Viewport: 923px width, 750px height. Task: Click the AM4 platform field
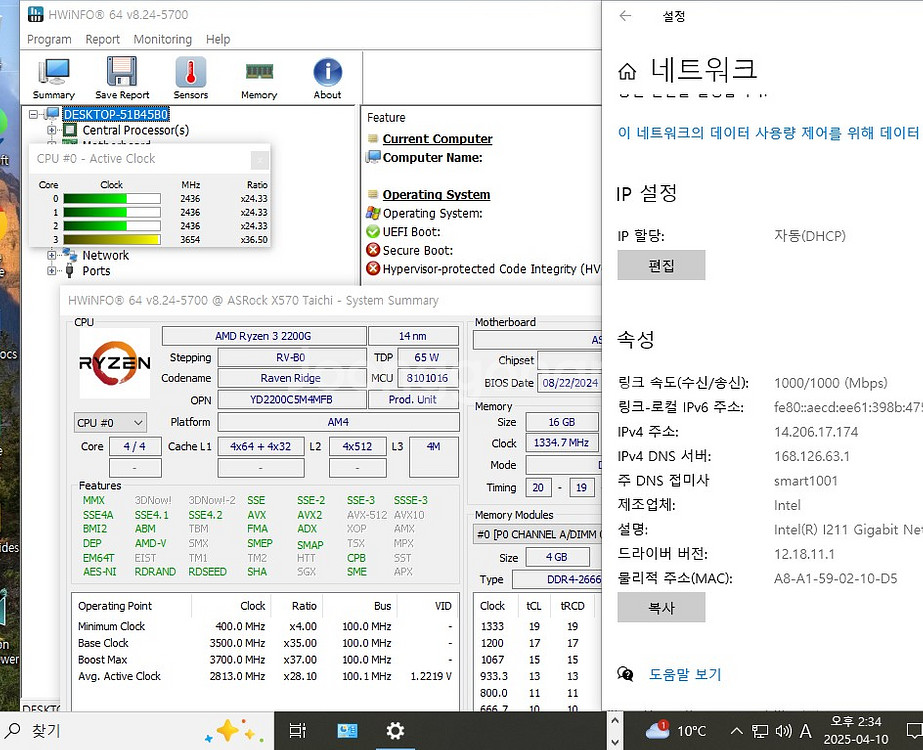[x=338, y=422]
